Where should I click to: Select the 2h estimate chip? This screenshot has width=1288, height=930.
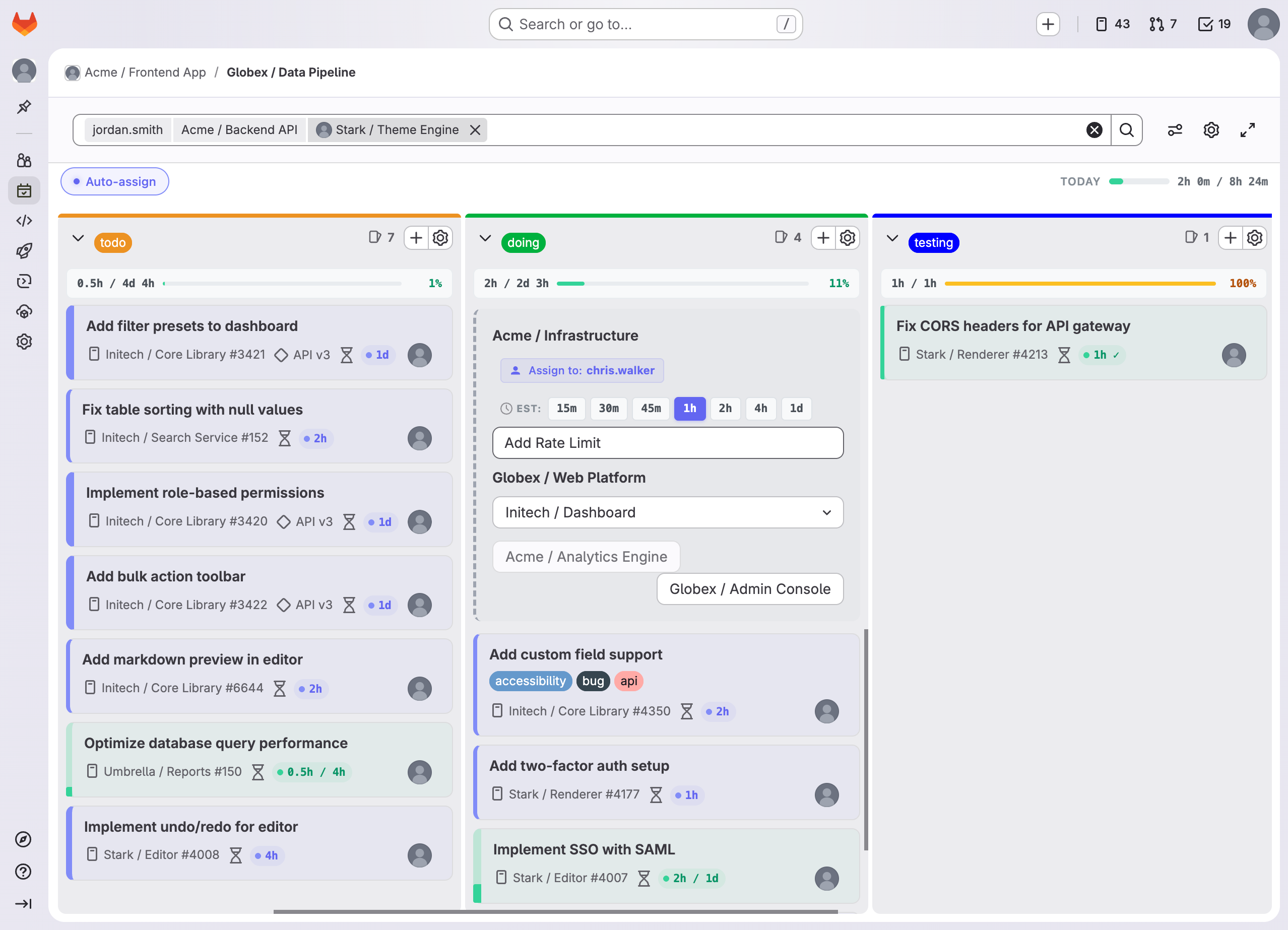pos(725,408)
